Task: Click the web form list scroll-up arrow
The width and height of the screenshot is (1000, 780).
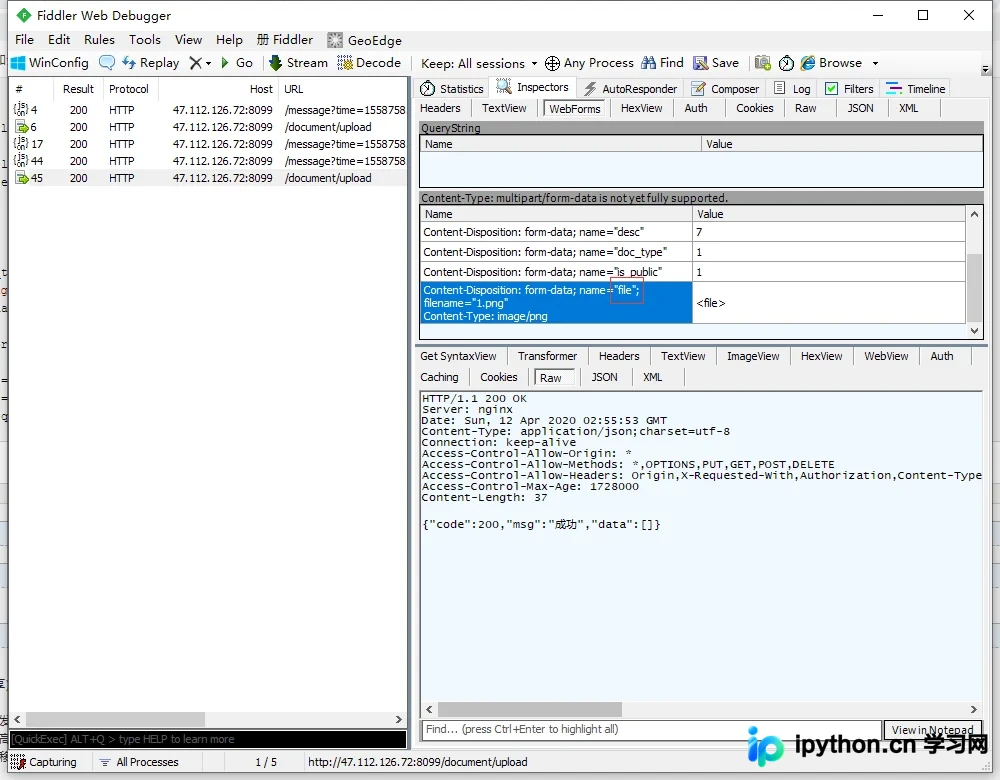Action: [x=974, y=214]
